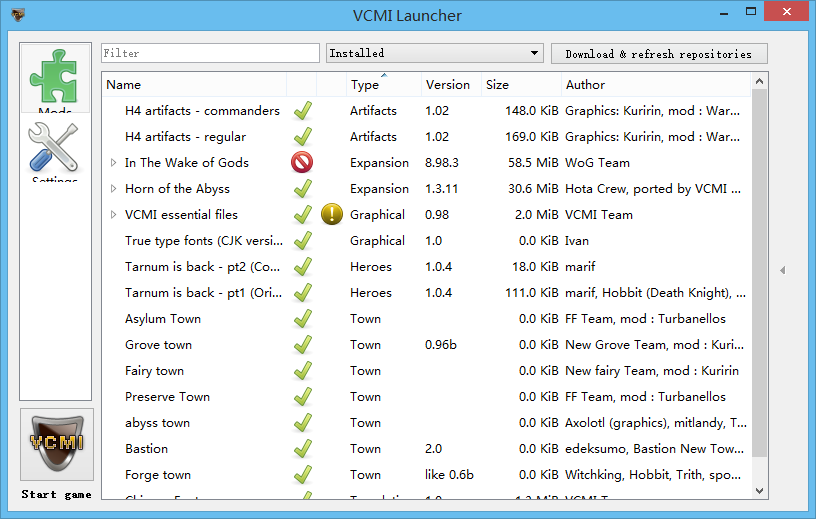Image resolution: width=816 pixels, height=519 pixels.
Task: Open the Installed filter dropdown
Action: coord(435,53)
